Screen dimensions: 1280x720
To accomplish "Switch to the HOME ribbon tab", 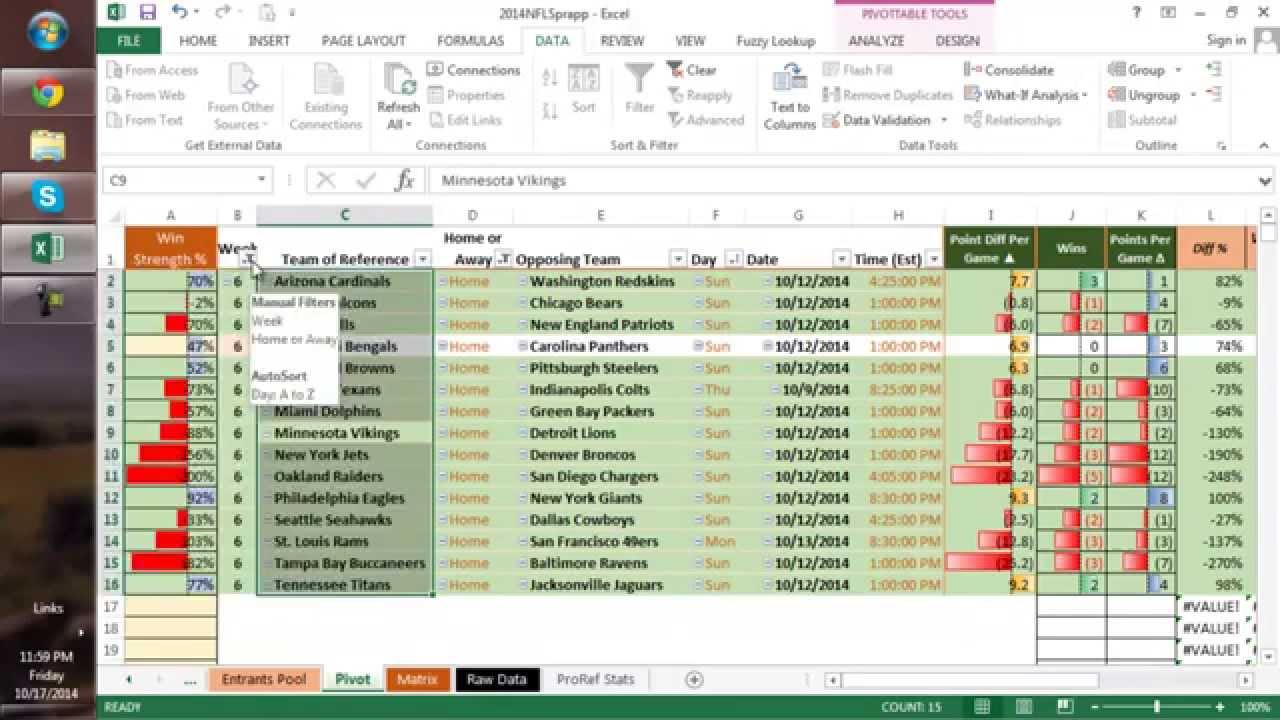I will coord(198,41).
